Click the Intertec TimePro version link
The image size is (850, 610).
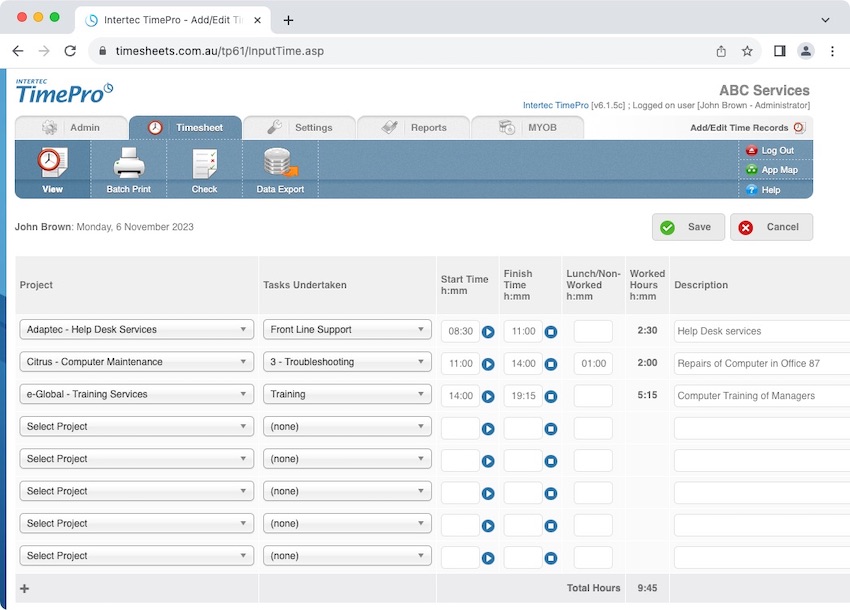[x=556, y=105]
